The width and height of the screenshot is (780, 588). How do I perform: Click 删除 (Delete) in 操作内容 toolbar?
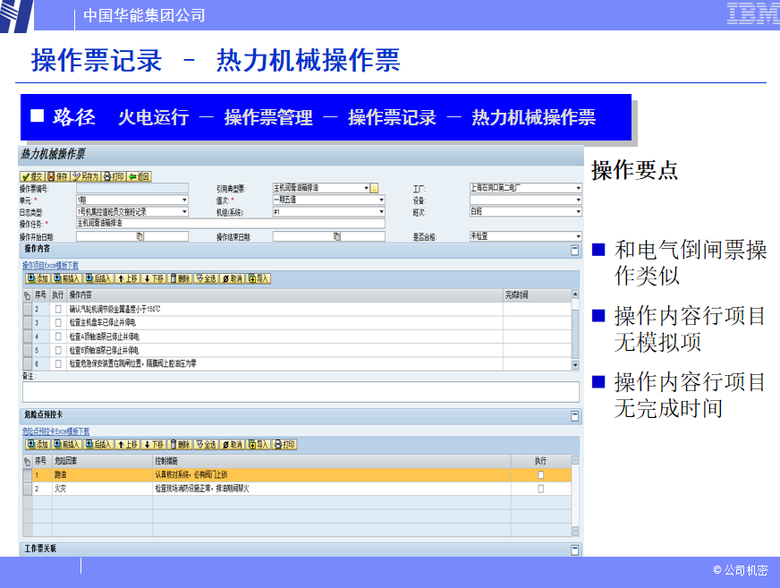pyautogui.click(x=180, y=278)
